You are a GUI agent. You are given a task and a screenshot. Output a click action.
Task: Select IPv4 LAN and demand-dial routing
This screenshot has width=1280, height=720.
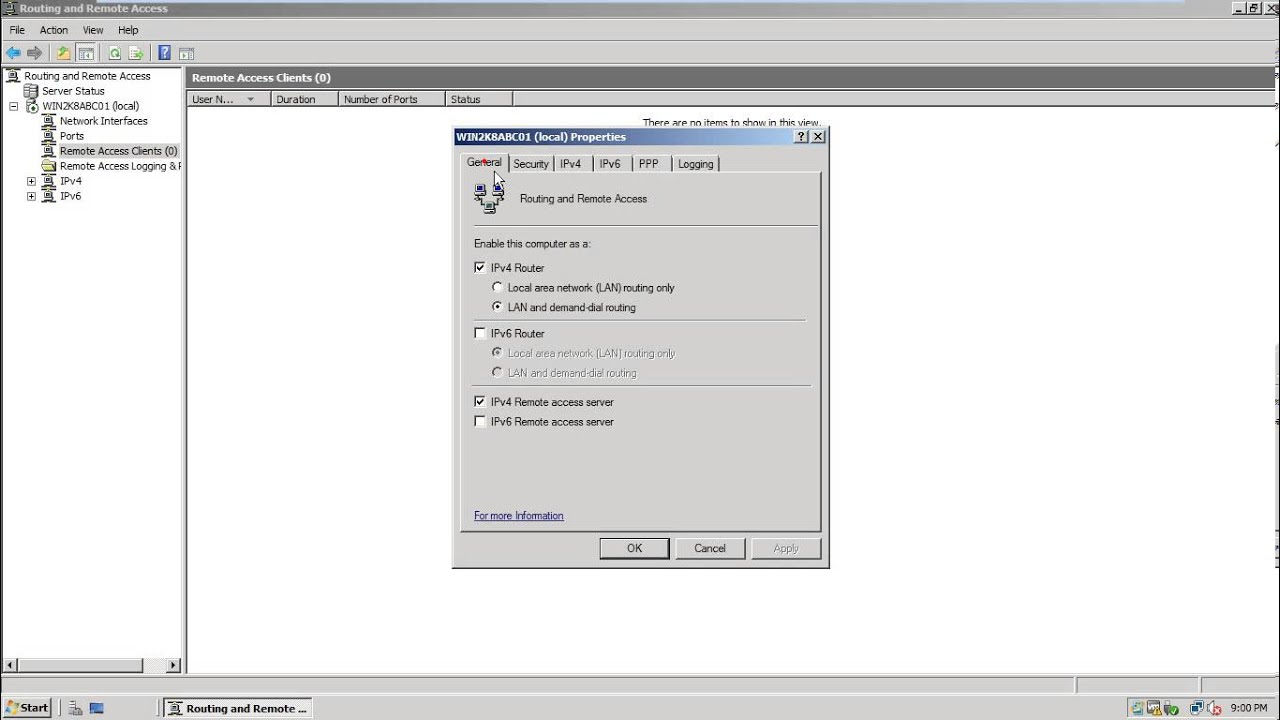pyautogui.click(x=497, y=308)
